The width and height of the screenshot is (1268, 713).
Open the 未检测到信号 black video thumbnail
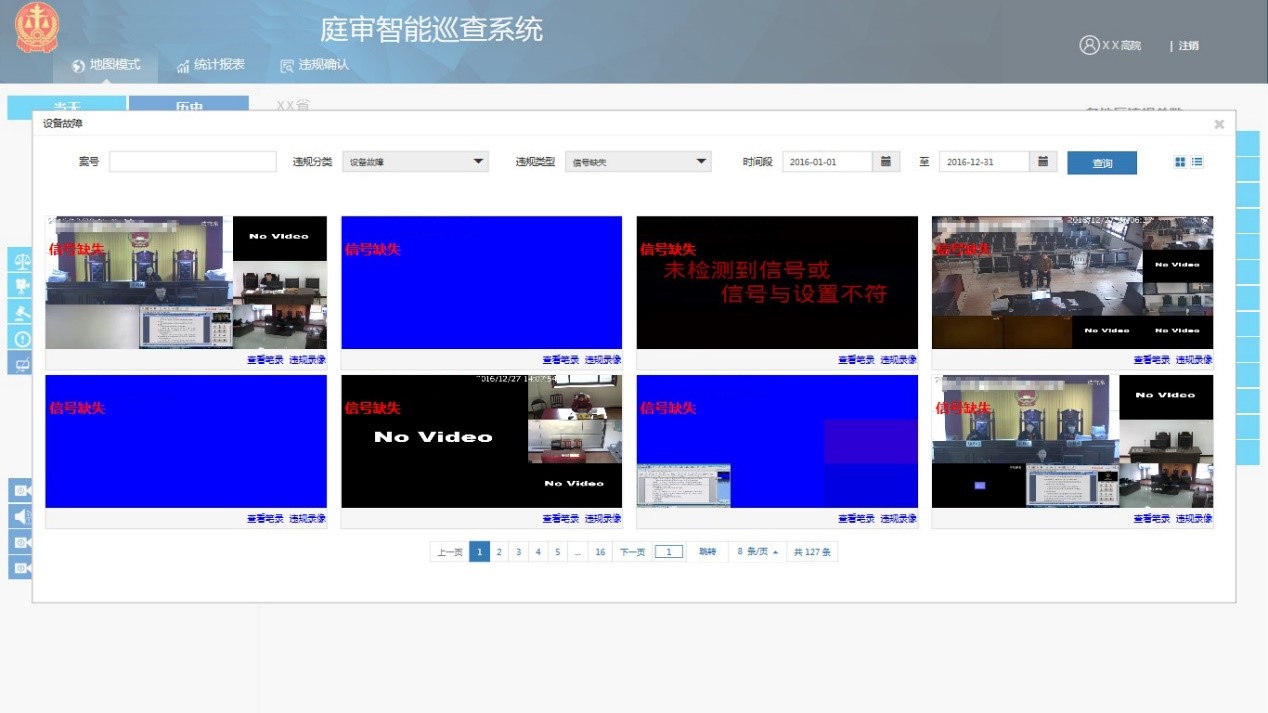[776, 282]
